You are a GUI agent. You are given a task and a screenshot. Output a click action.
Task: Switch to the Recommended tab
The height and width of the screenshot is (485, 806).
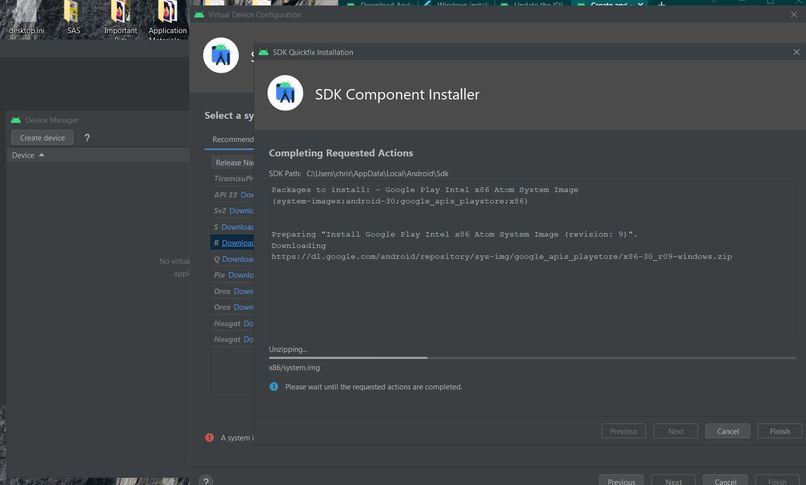(x=233, y=139)
